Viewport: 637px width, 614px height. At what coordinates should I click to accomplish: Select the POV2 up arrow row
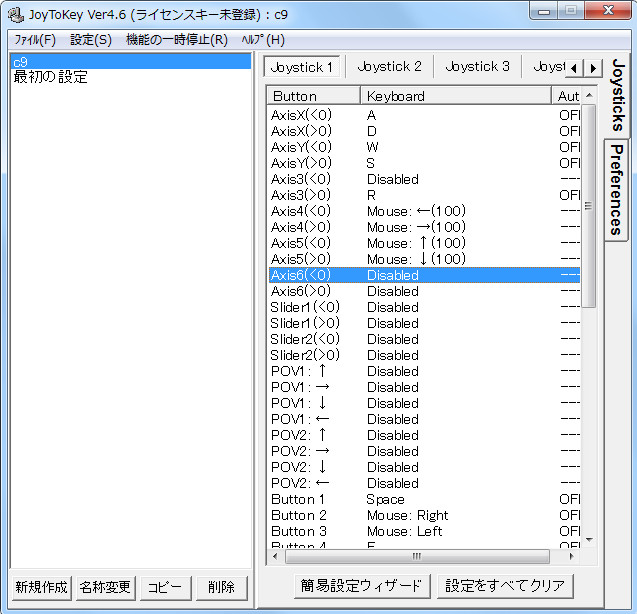pos(425,435)
